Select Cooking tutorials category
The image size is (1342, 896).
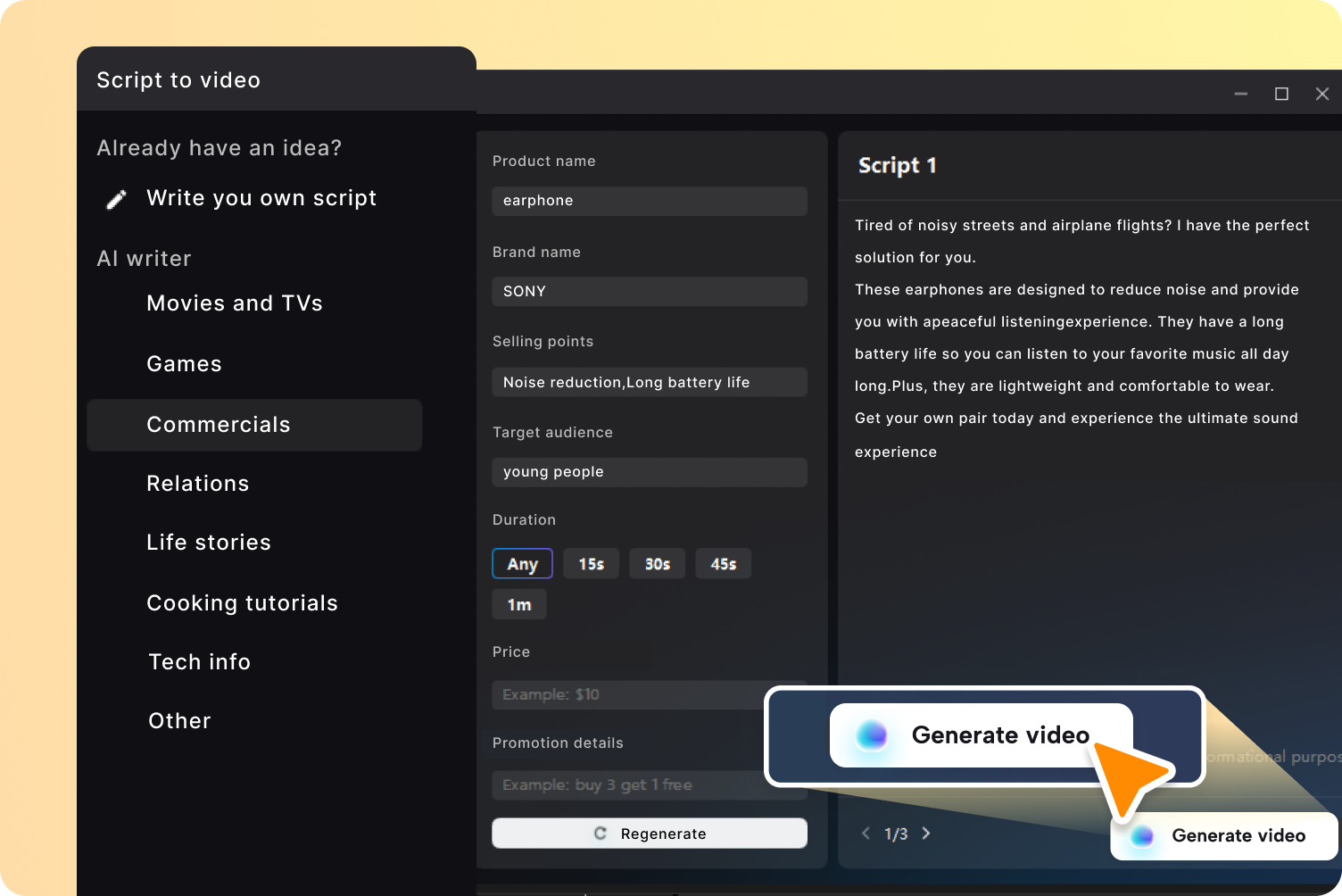[x=242, y=603]
